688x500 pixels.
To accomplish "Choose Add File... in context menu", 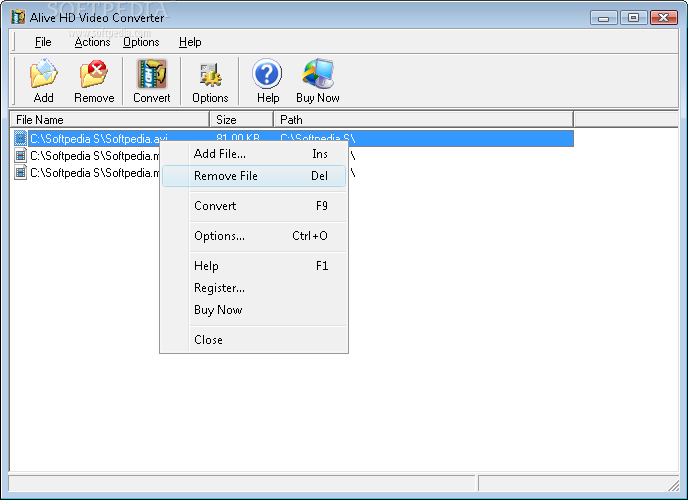I will (254, 154).
